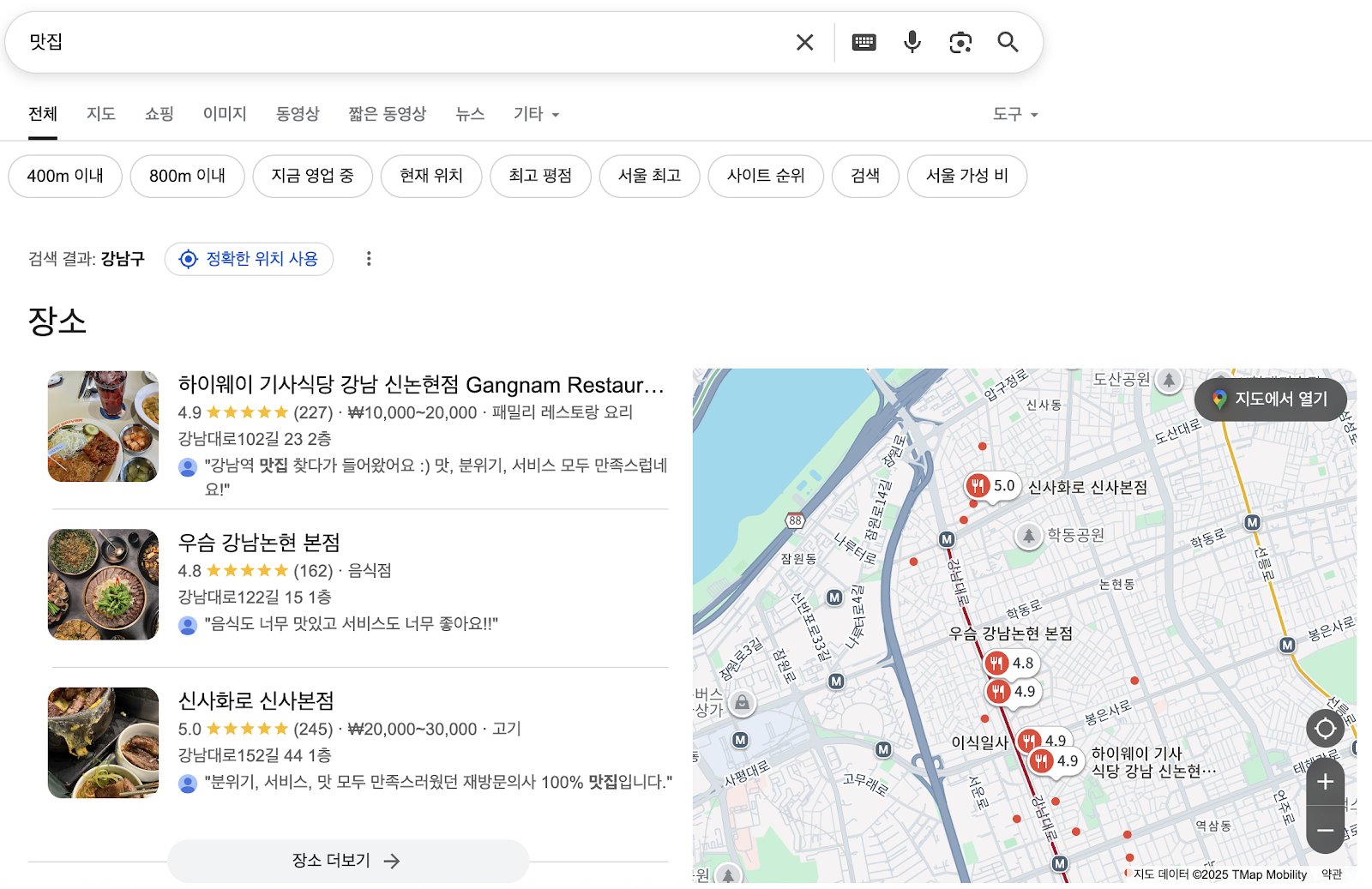The image size is (1372, 889).
Task: Enable the 지금 영업 중 filter chip
Action: (312, 176)
